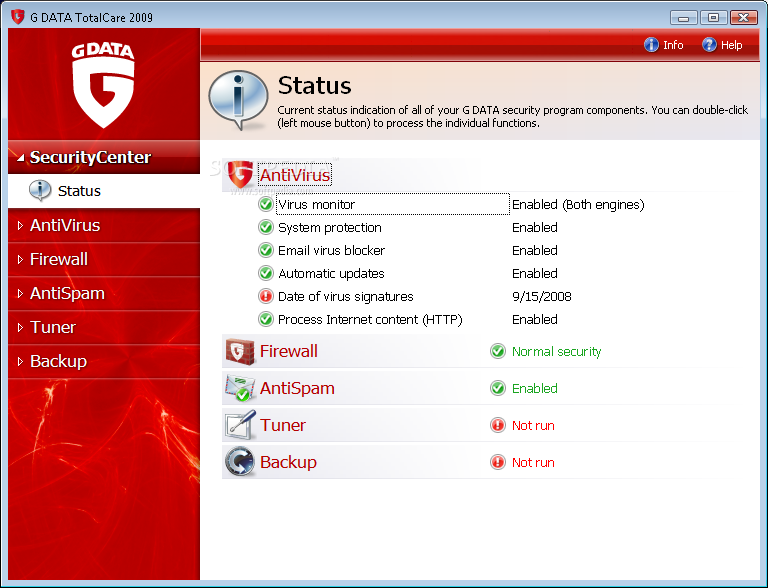Click the Tuner screwdriver icon
768x588 pixels.
pos(240,424)
